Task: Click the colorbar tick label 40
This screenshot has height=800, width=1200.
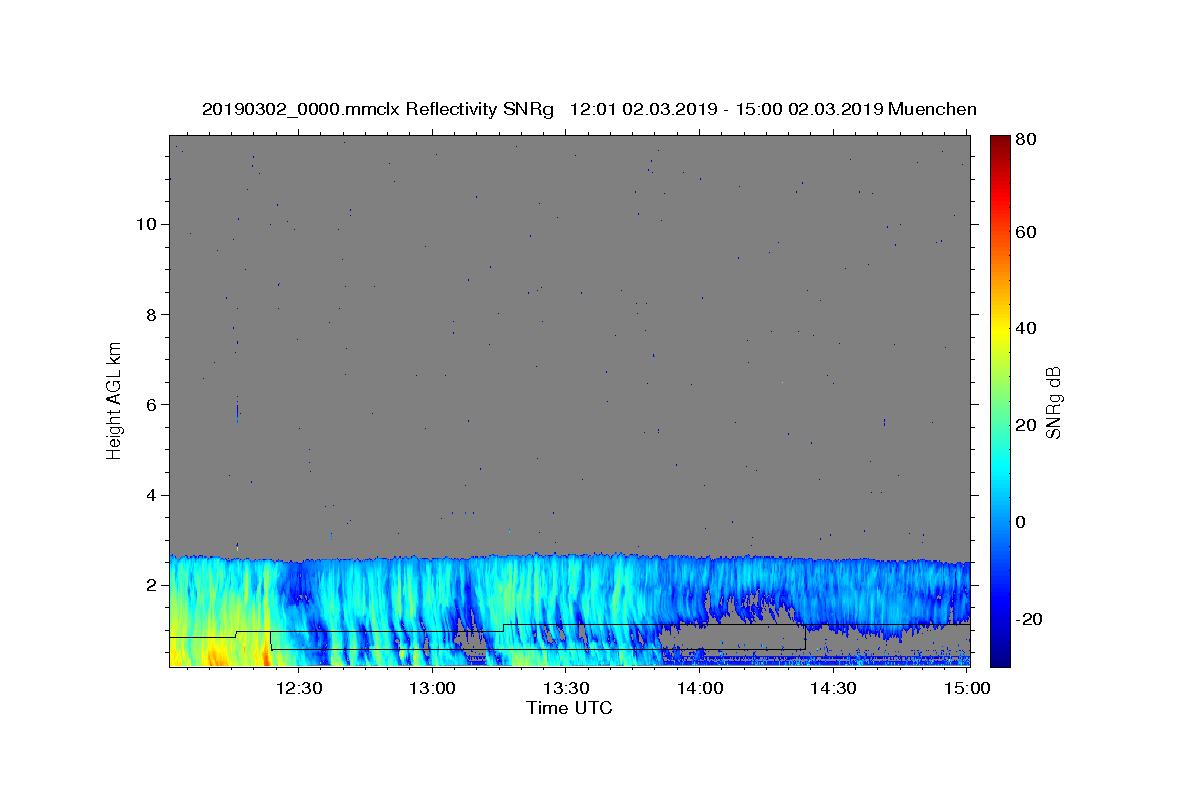Action: coord(1027,329)
